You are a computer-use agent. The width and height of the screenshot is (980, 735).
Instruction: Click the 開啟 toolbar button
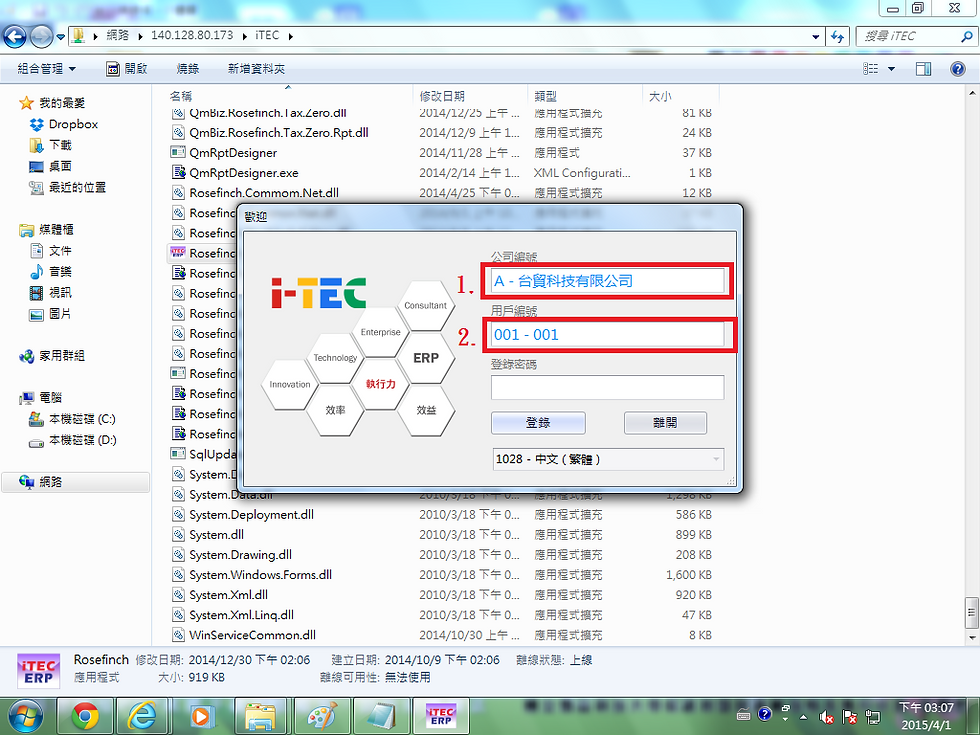point(127,69)
